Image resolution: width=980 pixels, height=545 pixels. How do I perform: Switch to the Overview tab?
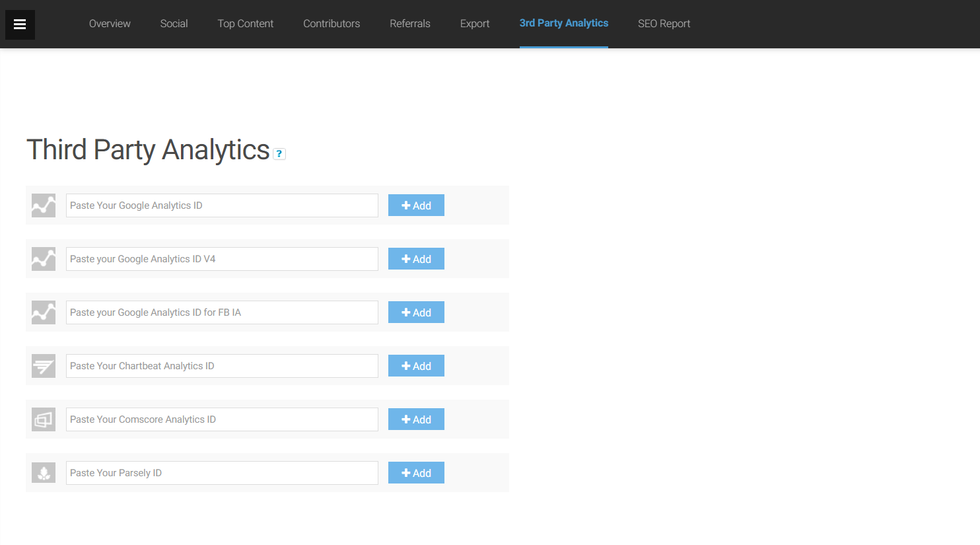click(x=110, y=24)
